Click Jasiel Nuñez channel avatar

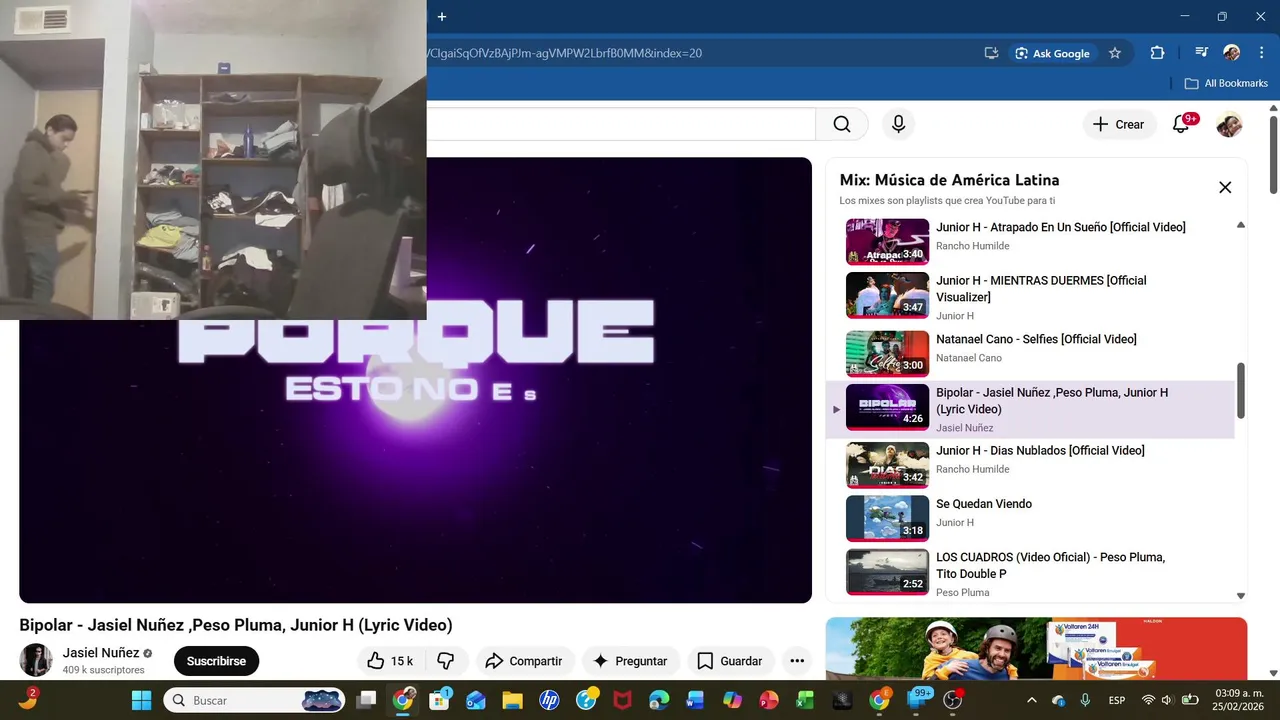[36, 660]
